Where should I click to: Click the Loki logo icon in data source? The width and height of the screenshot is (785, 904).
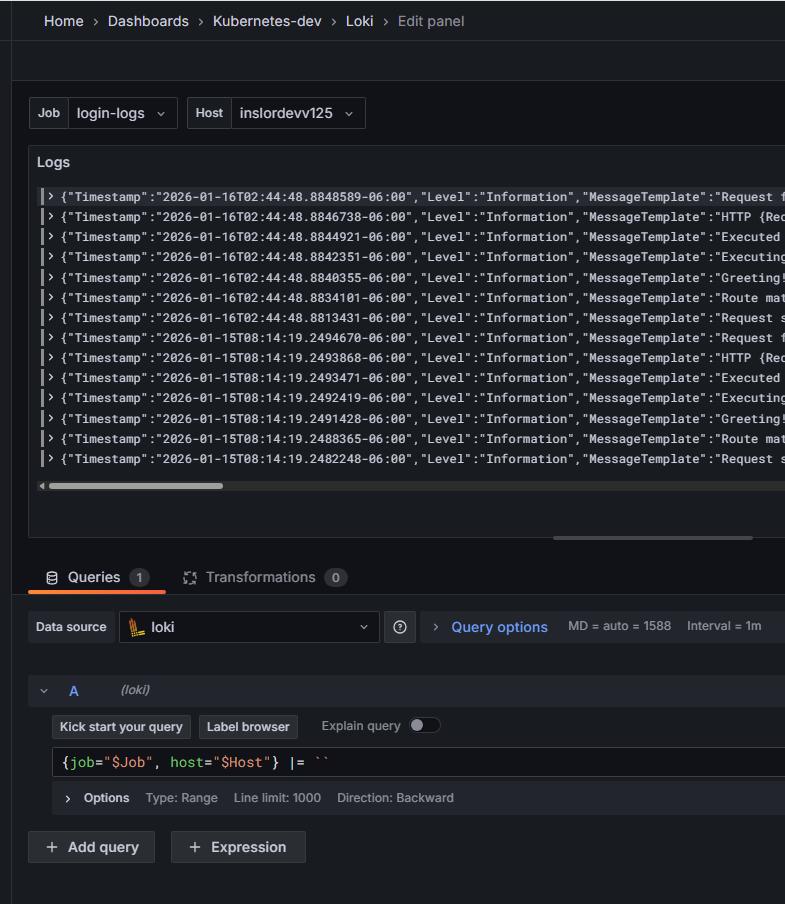137,627
